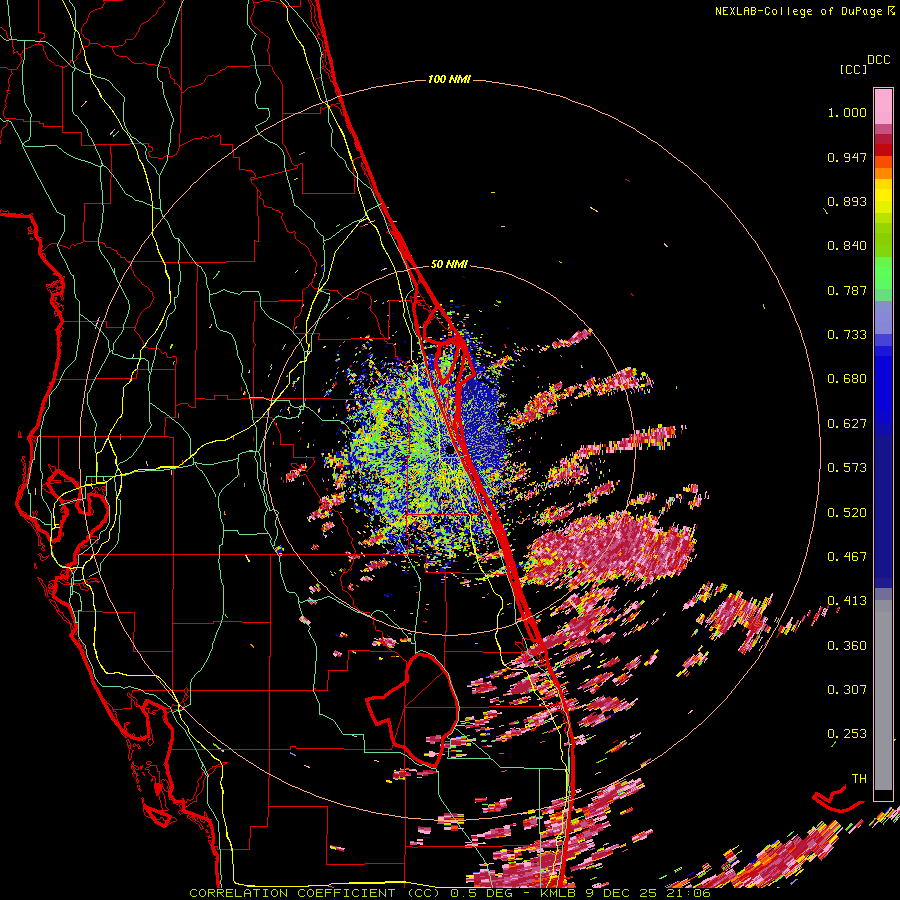Click the 0.787 scale value
This screenshot has width=900, height=900.
pyautogui.click(x=847, y=290)
